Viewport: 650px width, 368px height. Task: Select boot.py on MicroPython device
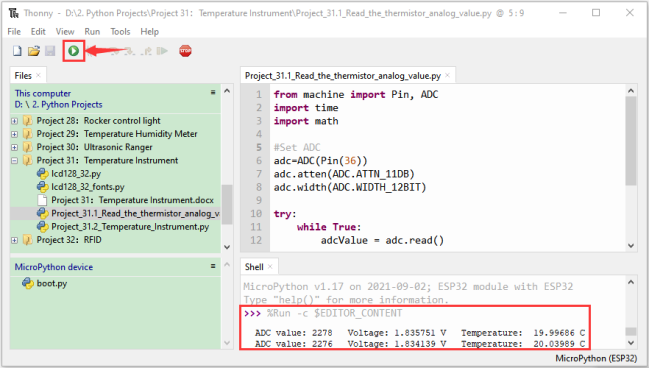click(52, 283)
